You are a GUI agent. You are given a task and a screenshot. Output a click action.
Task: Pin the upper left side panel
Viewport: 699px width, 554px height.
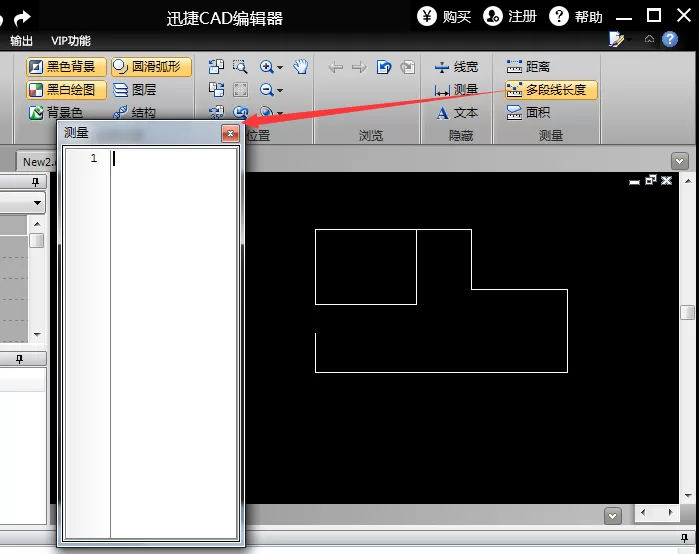pyautogui.click(x=35, y=182)
